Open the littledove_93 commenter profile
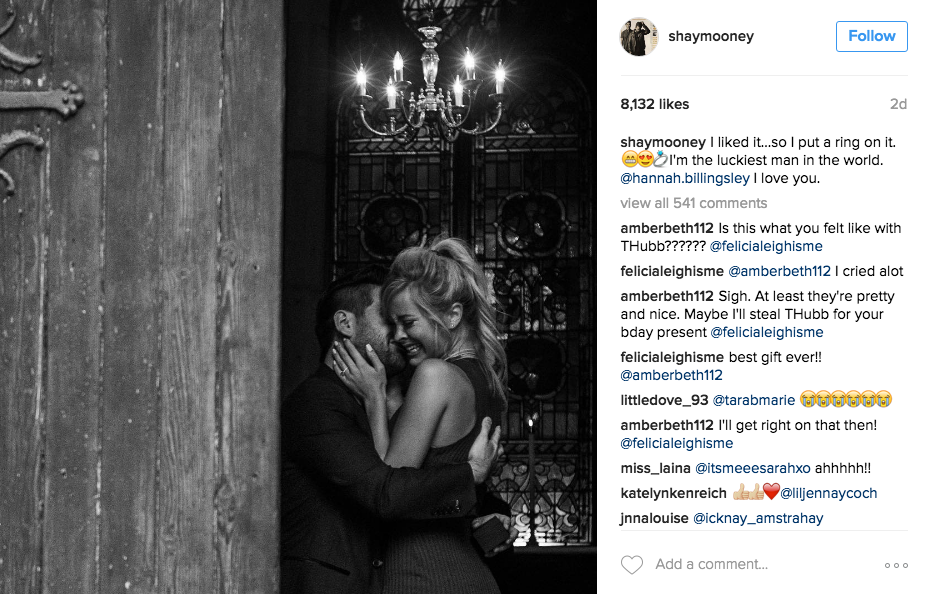Screen dimensions: 928x594 pos(664,400)
